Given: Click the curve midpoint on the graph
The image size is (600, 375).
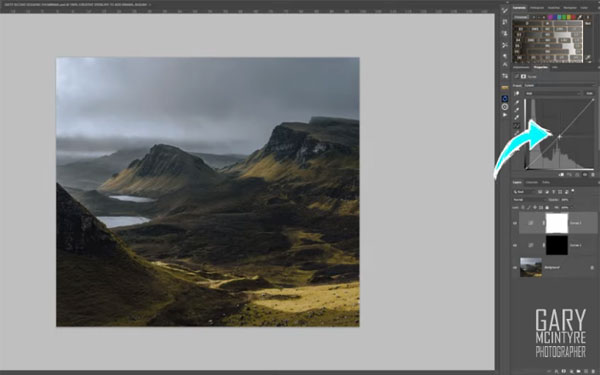Looking at the screenshot, I should [x=559, y=136].
